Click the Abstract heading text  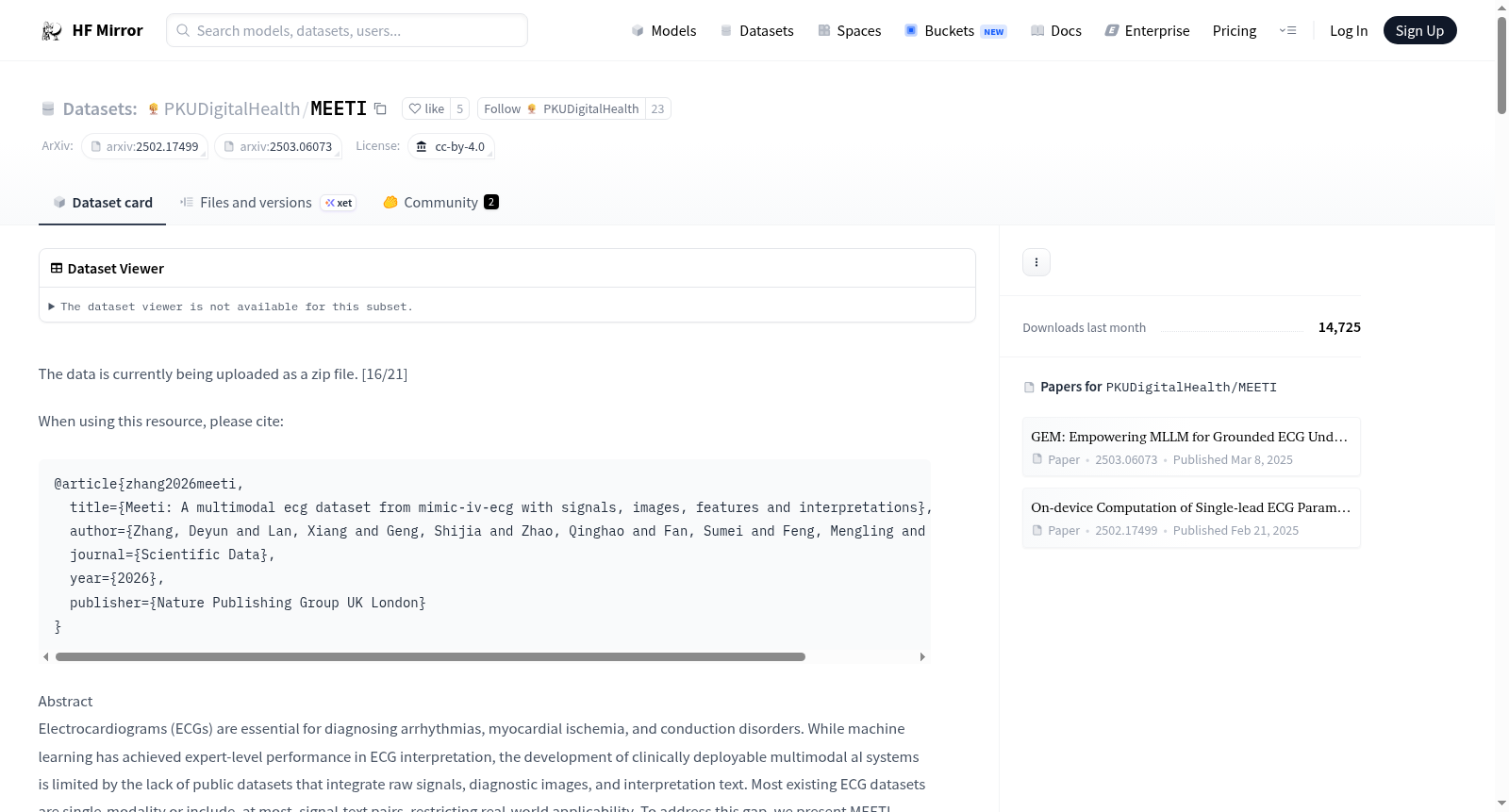click(65, 702)
